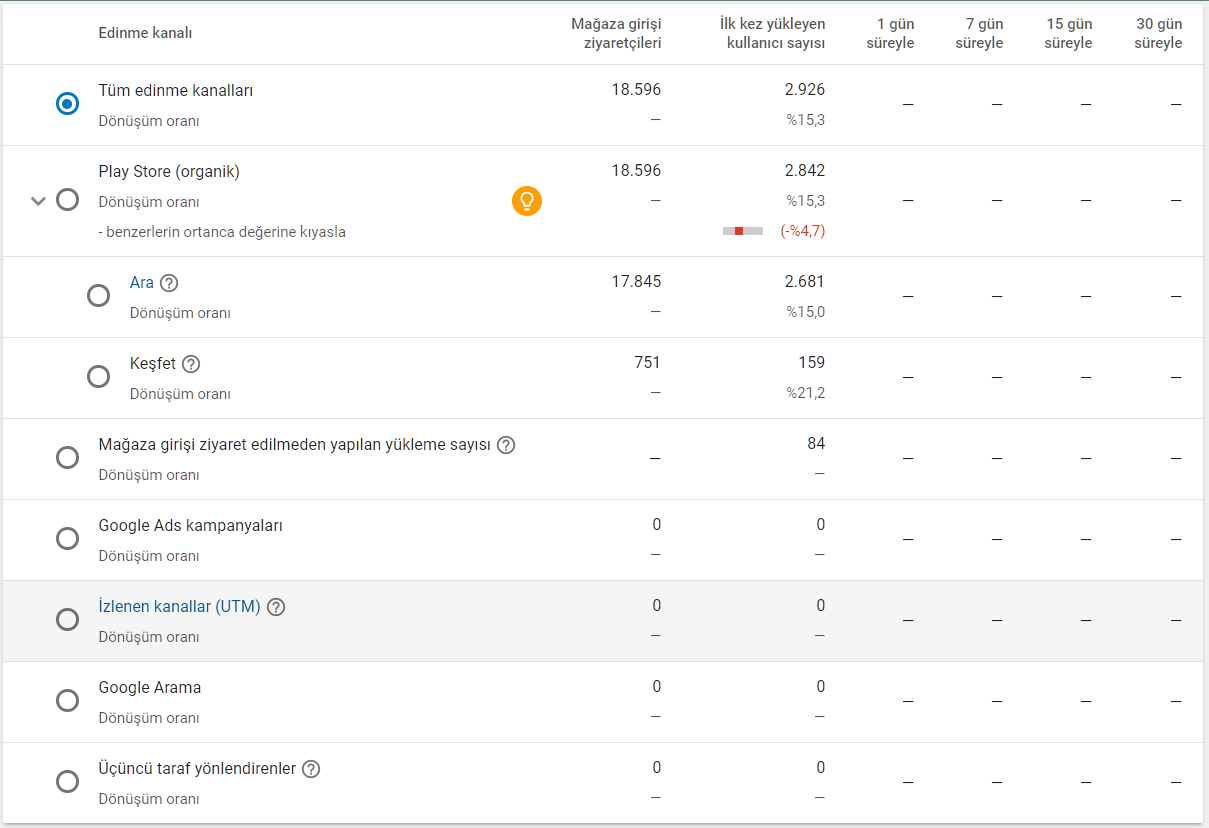
Task: Select İzlenen kanallar (UTM) radio button
Action: pos(67,620)
